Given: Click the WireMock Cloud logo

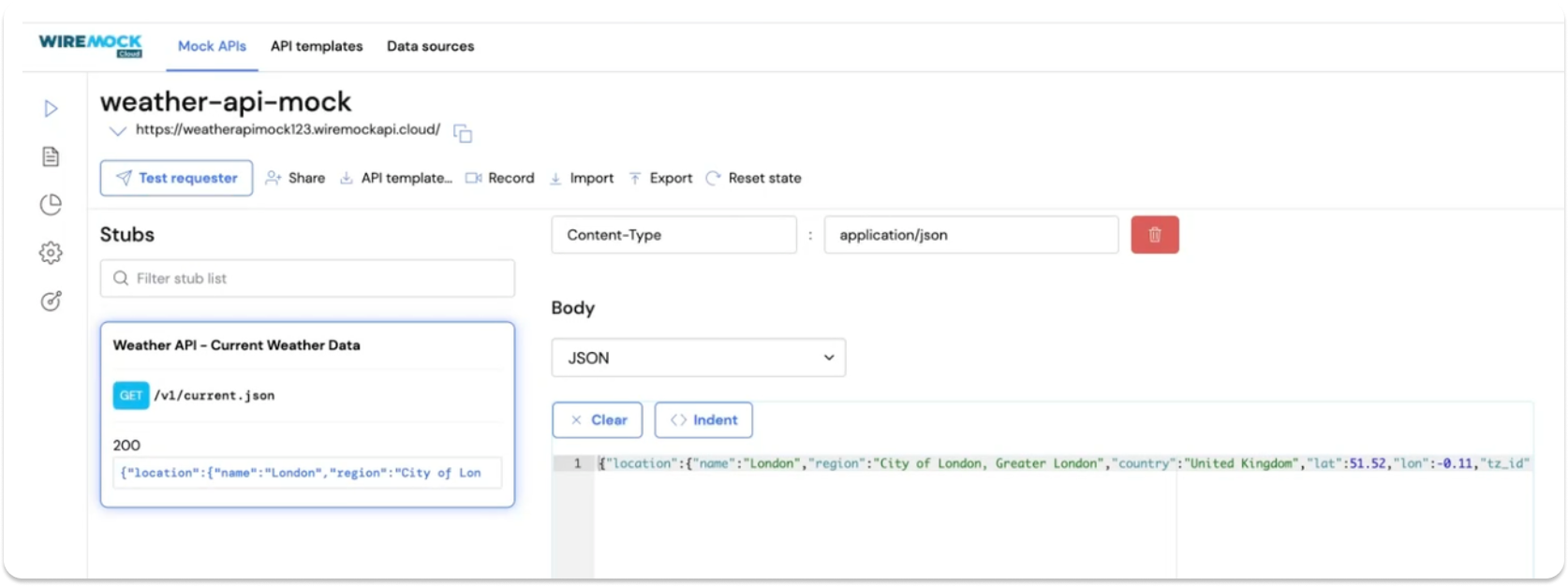Looking at the screenshot, I should click(x=90, y=45).
